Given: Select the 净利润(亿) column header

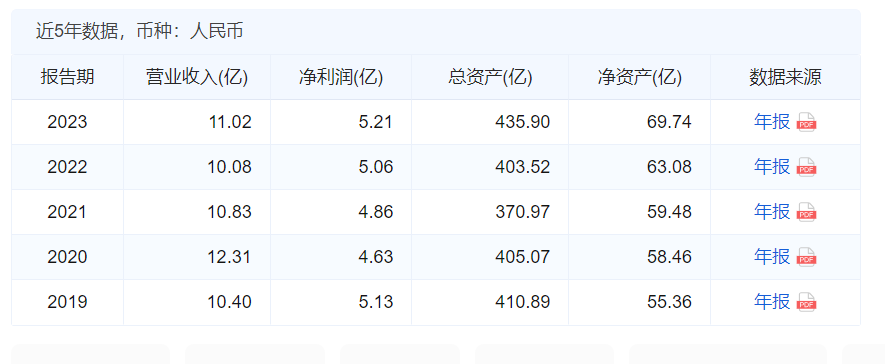Looking at the screenshot, I should (x=341, y=77).
